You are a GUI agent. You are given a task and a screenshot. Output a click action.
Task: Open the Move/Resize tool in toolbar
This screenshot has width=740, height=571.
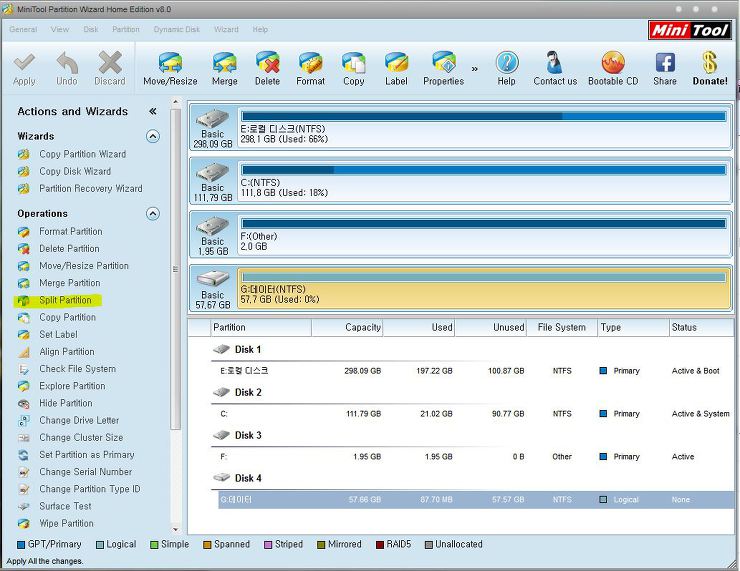tap(170, 68)
